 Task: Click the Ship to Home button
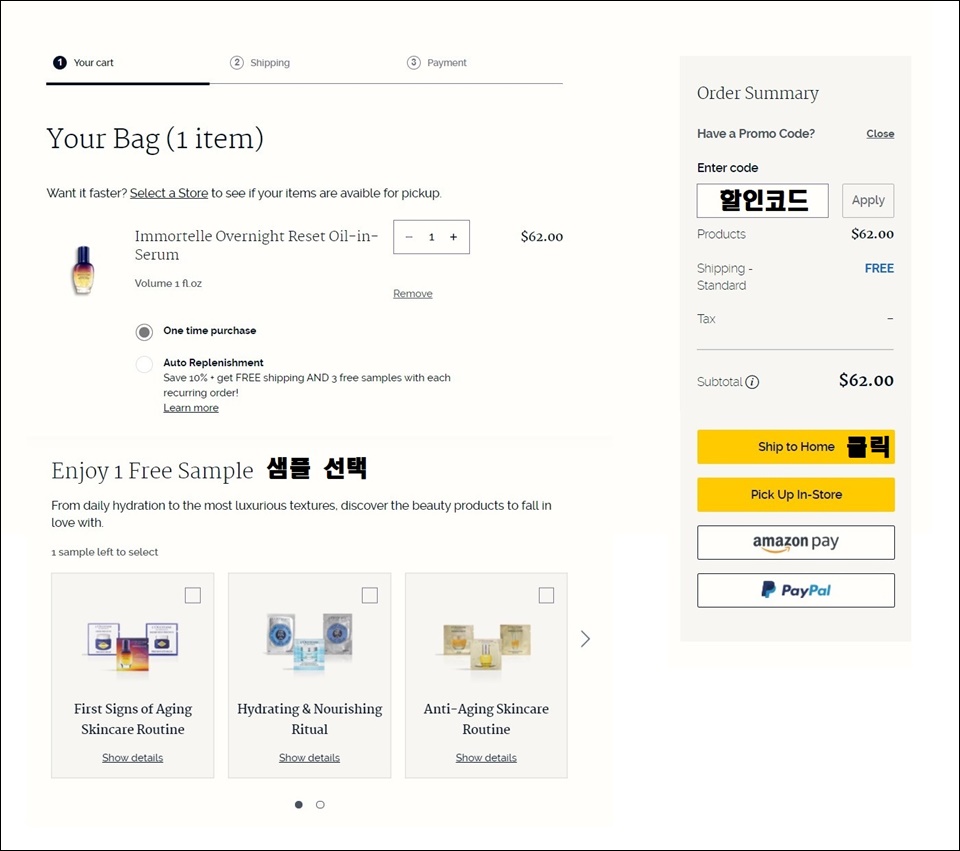[796, 447]
